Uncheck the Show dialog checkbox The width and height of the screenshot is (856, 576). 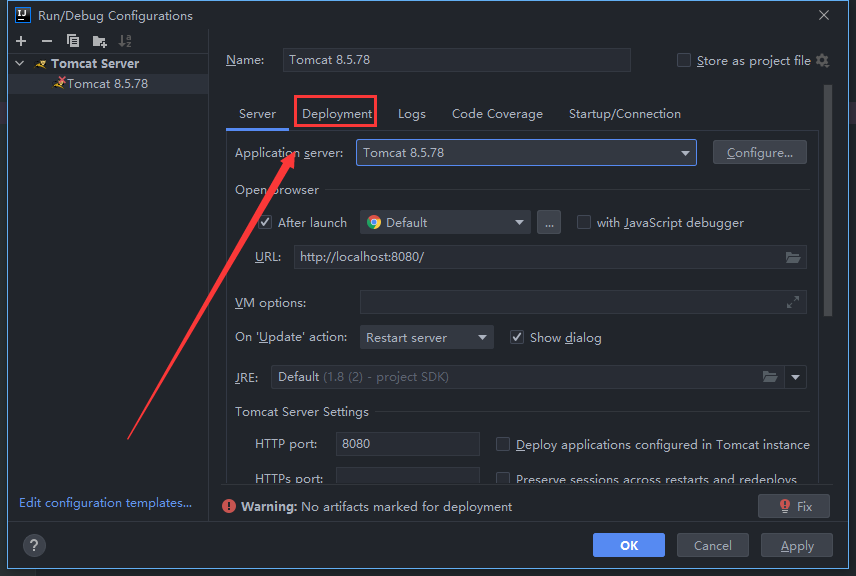516,337
